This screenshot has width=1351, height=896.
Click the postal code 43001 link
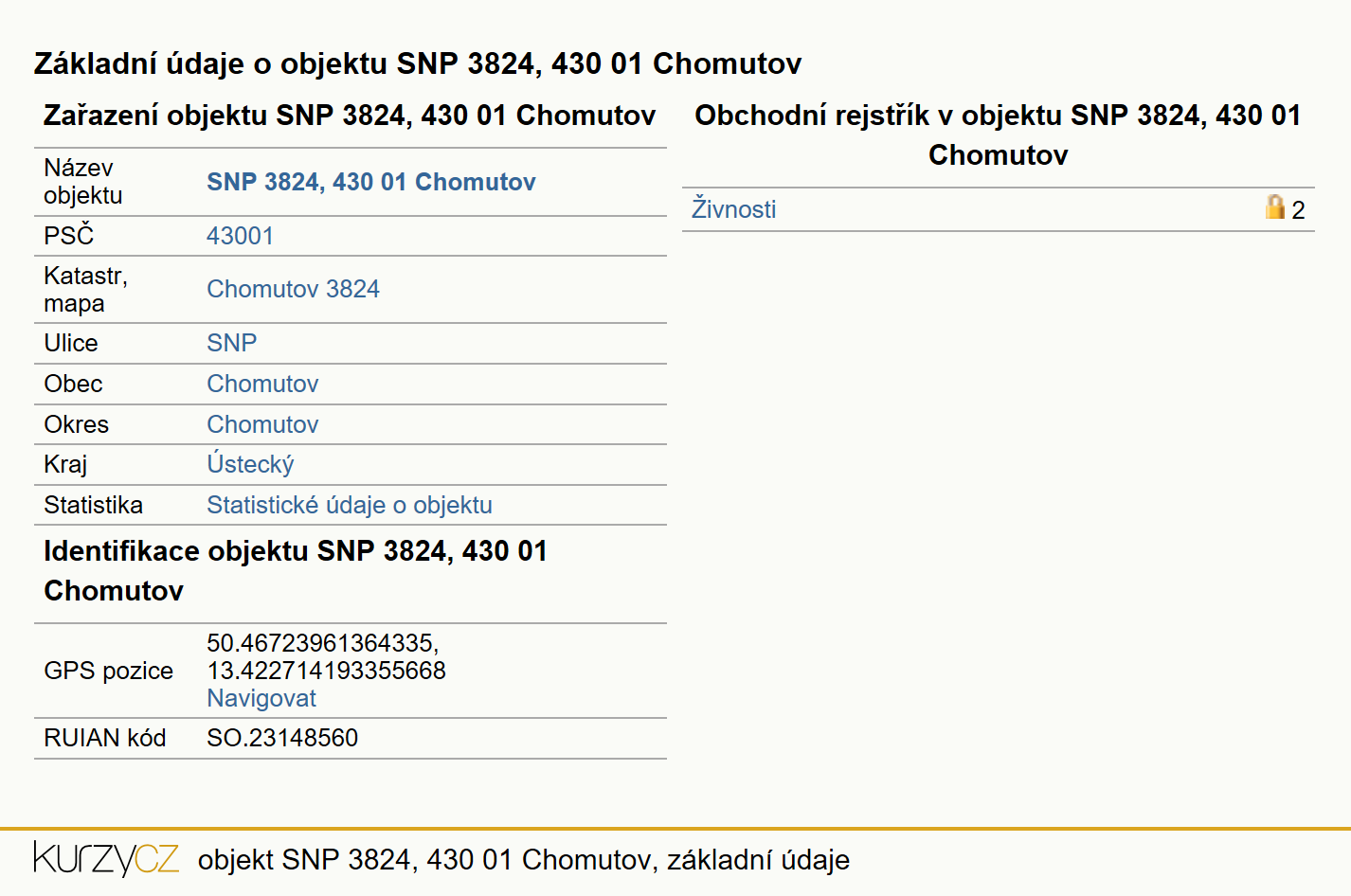[240, 236]
